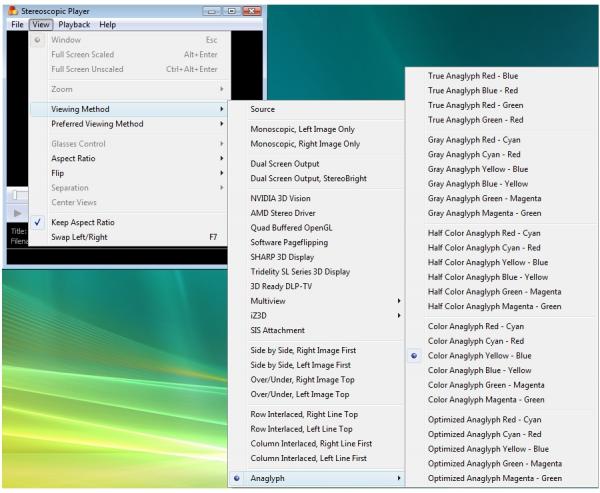The height and width of the screenshot is (493, 600).
Task: Choose Optimized Anaglyph Magenta - Green
Action: (501, 478)
